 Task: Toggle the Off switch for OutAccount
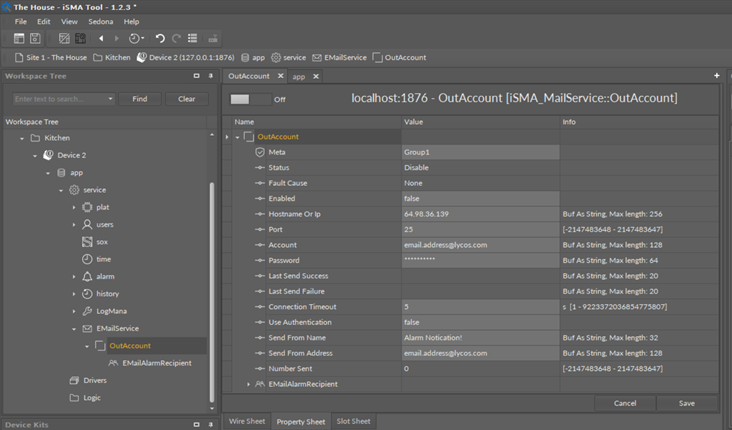click(250, 99)
